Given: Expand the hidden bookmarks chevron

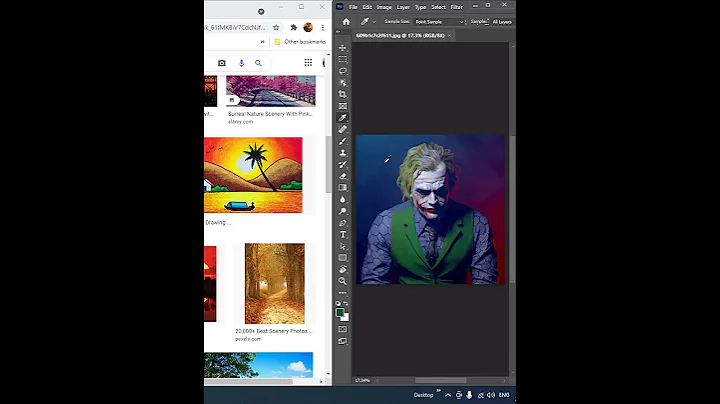Looking at the screenshot, I should (x=263, y=42).
